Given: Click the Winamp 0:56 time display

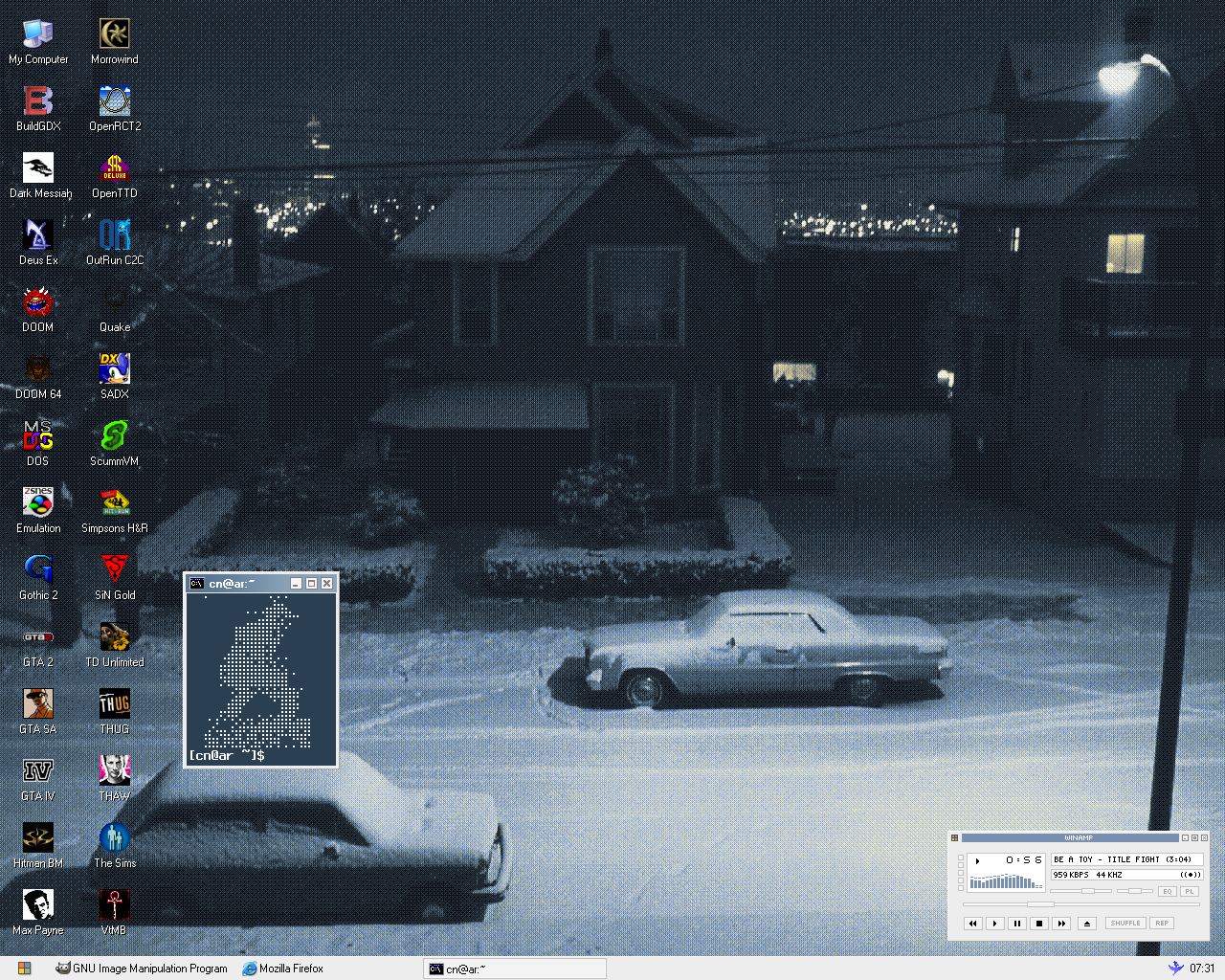Looking at the screenshot, I should [x=1023, y=860].
